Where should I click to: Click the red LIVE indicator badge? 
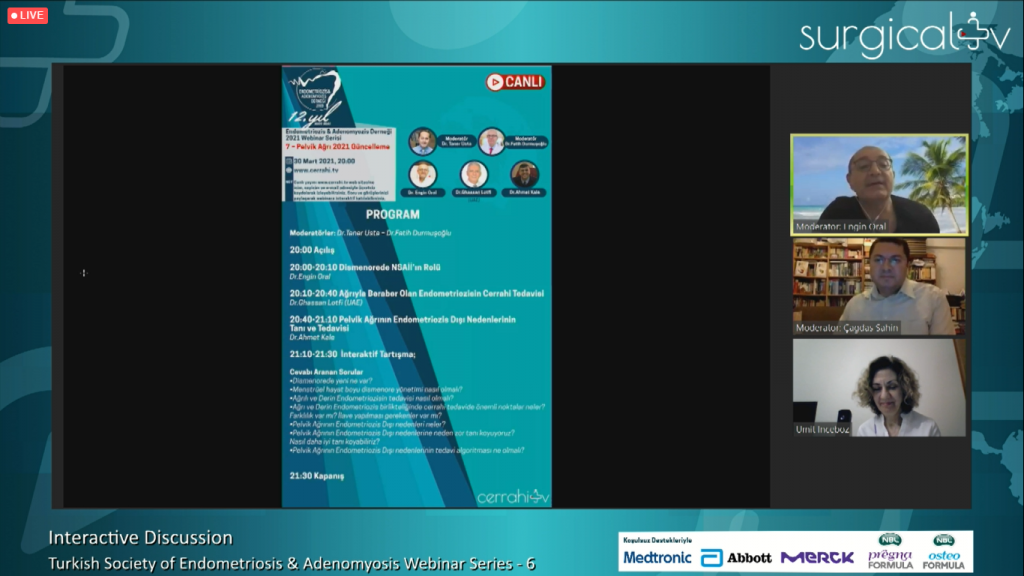point(27,15)
